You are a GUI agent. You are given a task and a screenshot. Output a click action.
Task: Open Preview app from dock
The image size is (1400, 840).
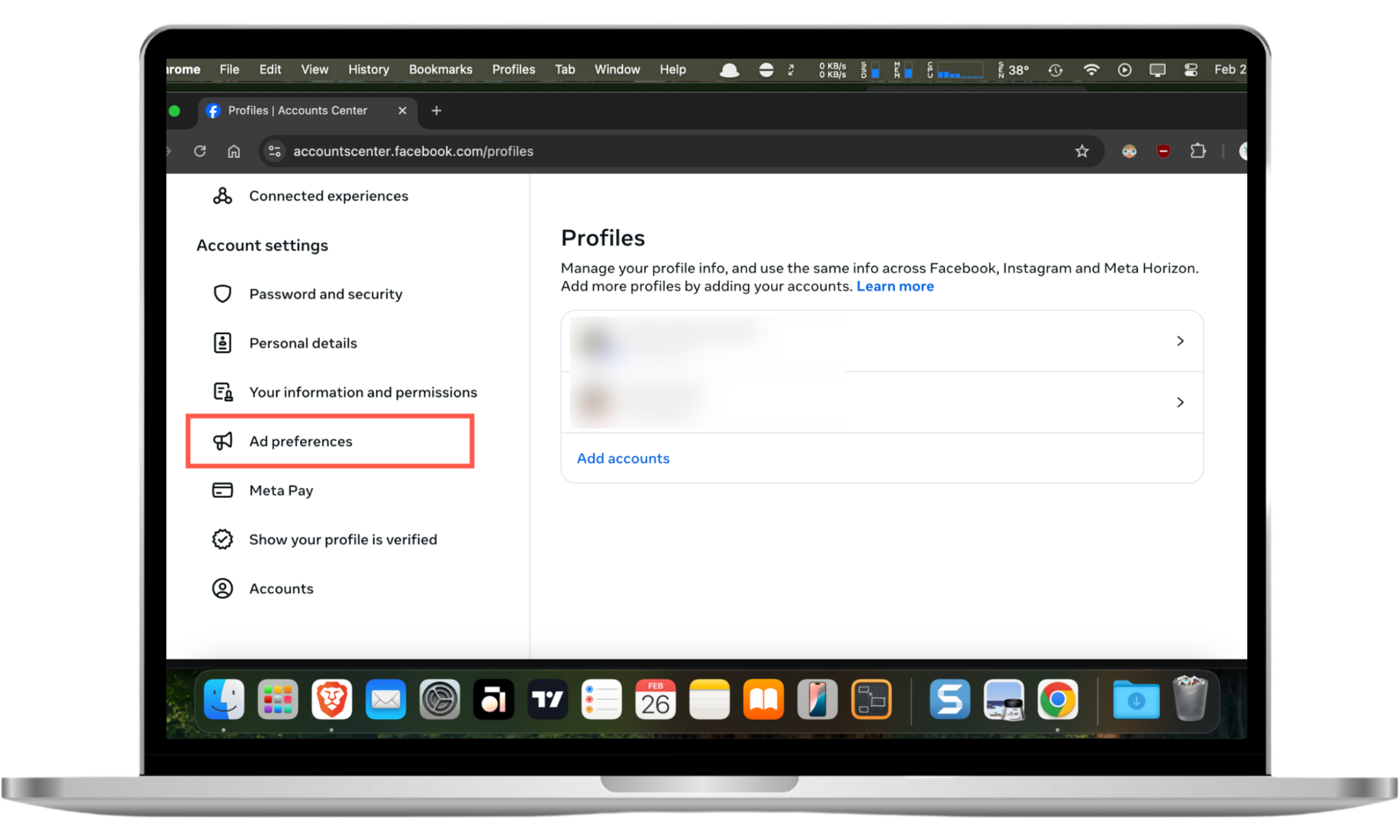pyautogui.click(x=1004, y=700)
